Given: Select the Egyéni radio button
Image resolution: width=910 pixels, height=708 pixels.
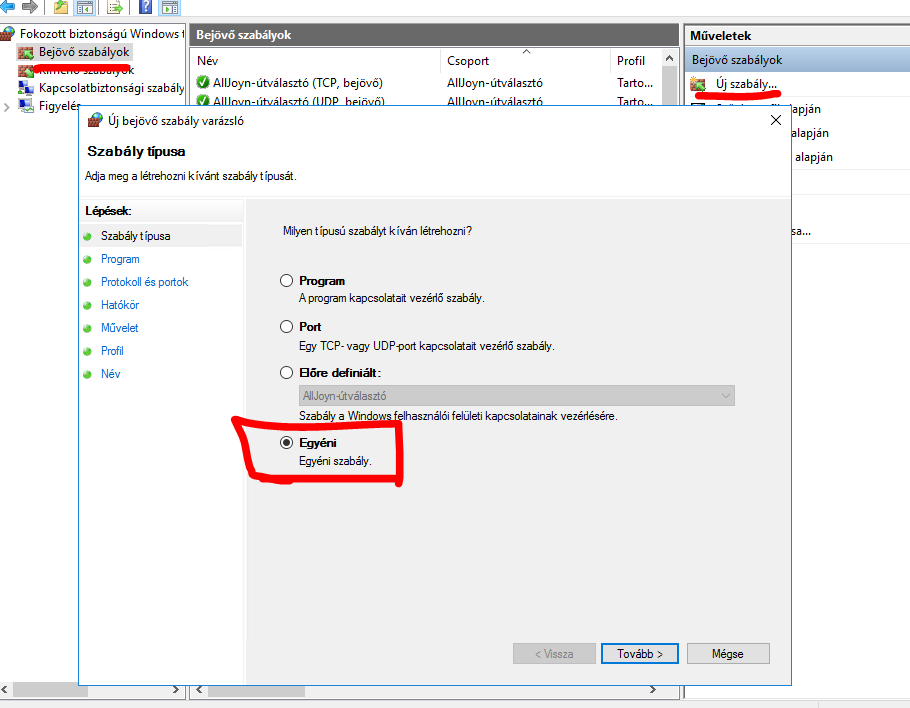Looking at the screenshot, I should [287, 442].
